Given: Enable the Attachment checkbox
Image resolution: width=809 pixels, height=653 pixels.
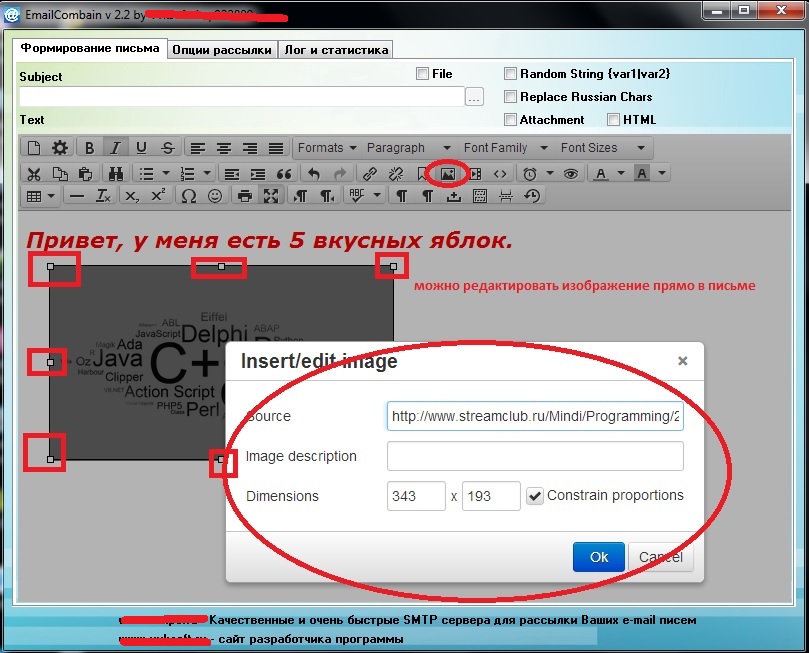Looking at the screenshot, I should click(x=510, y=120).
